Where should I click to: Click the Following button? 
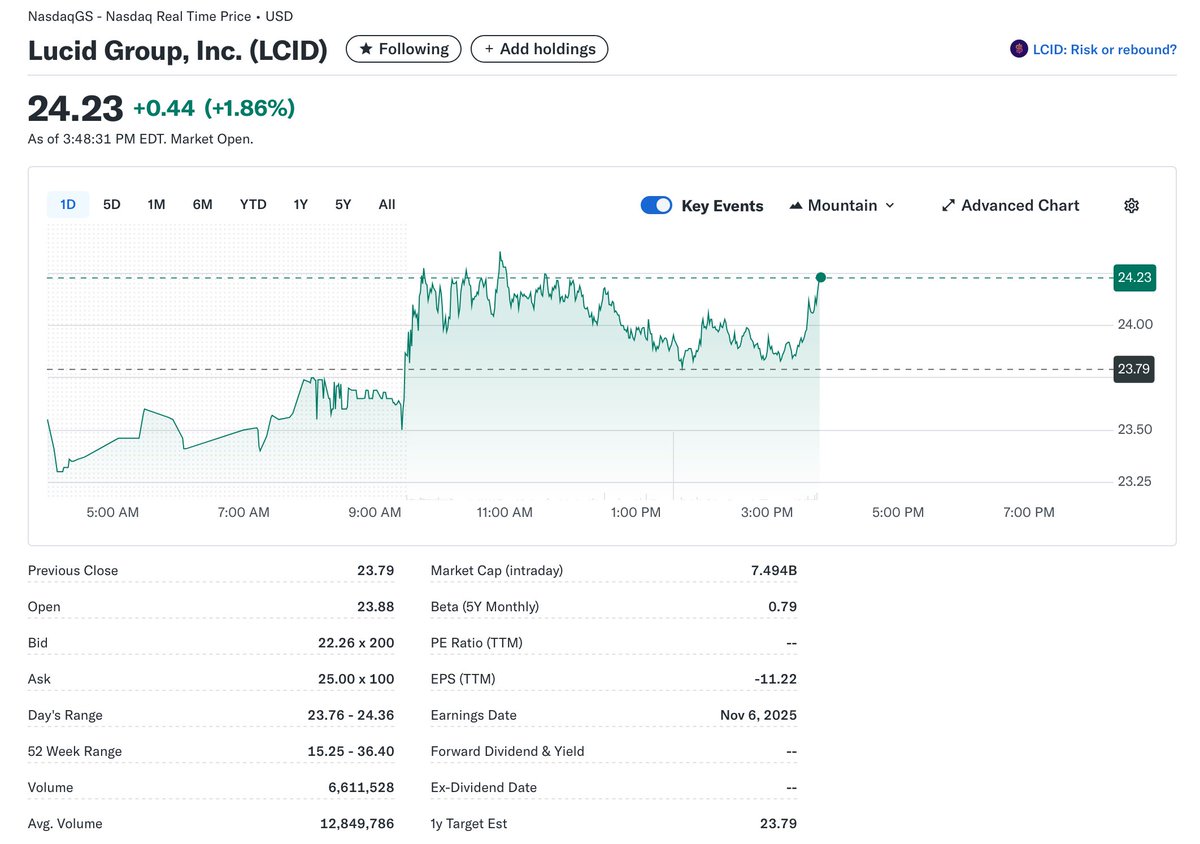404,49
